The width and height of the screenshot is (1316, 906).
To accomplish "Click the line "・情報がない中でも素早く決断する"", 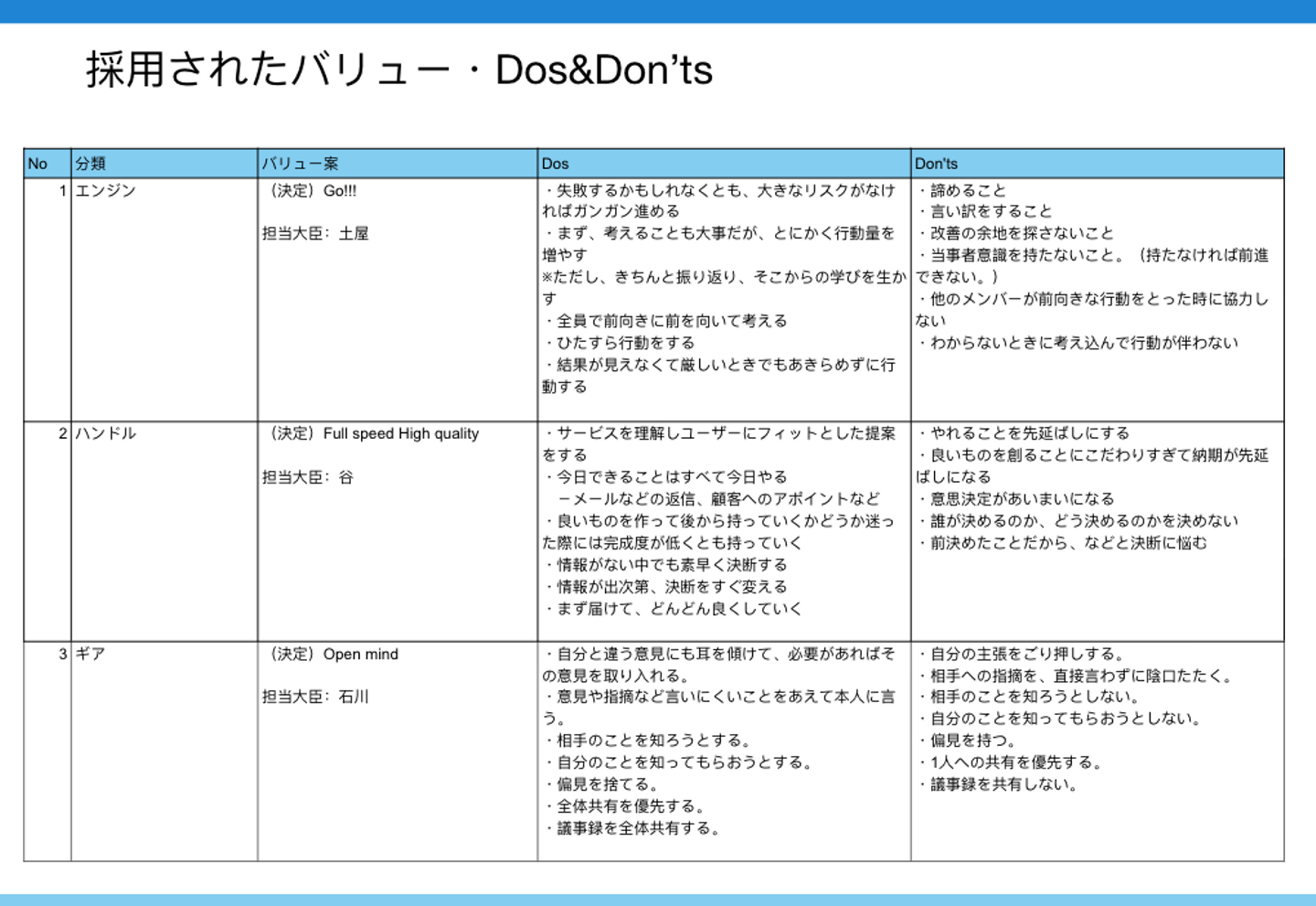I will tap(665, 565).
